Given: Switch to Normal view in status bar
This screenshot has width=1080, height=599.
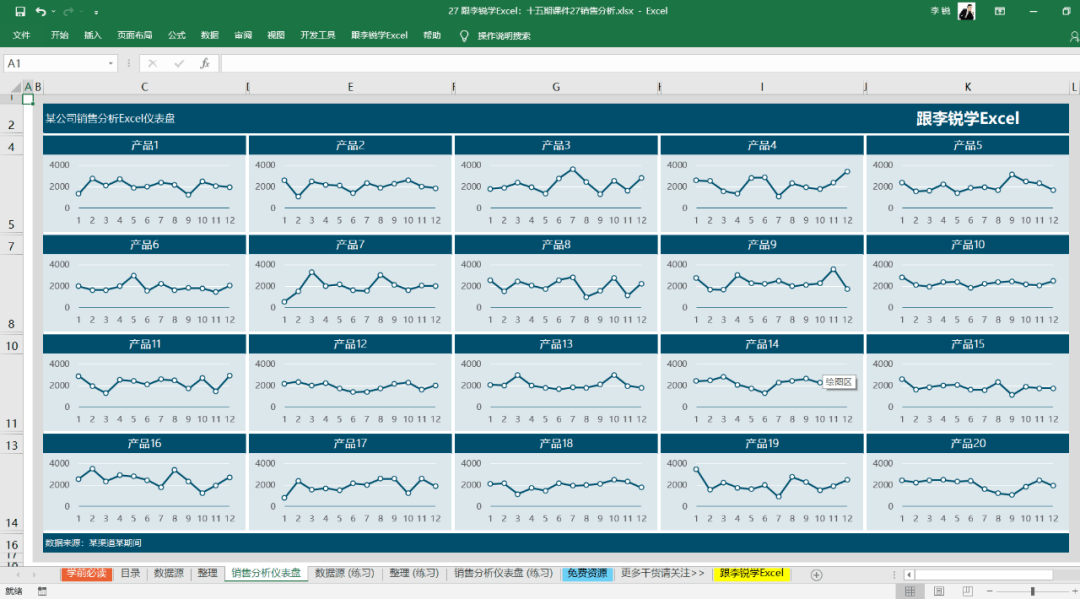Looking at the screenshot, I should 910,591.
